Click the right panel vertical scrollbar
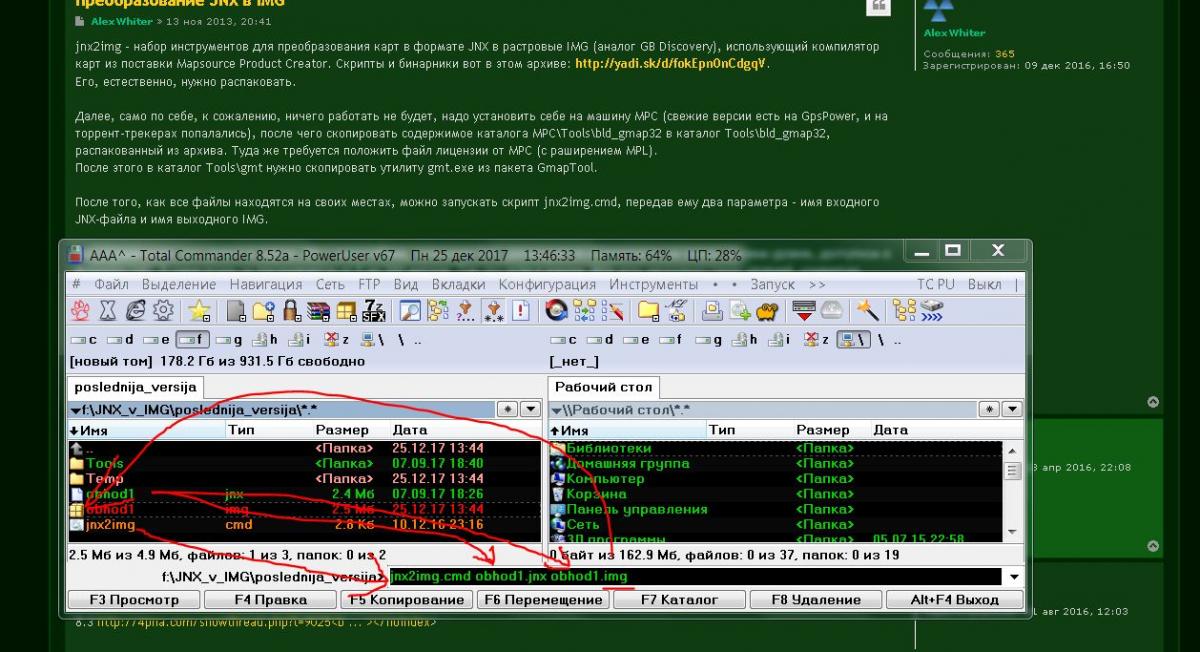 [1012, 490]
